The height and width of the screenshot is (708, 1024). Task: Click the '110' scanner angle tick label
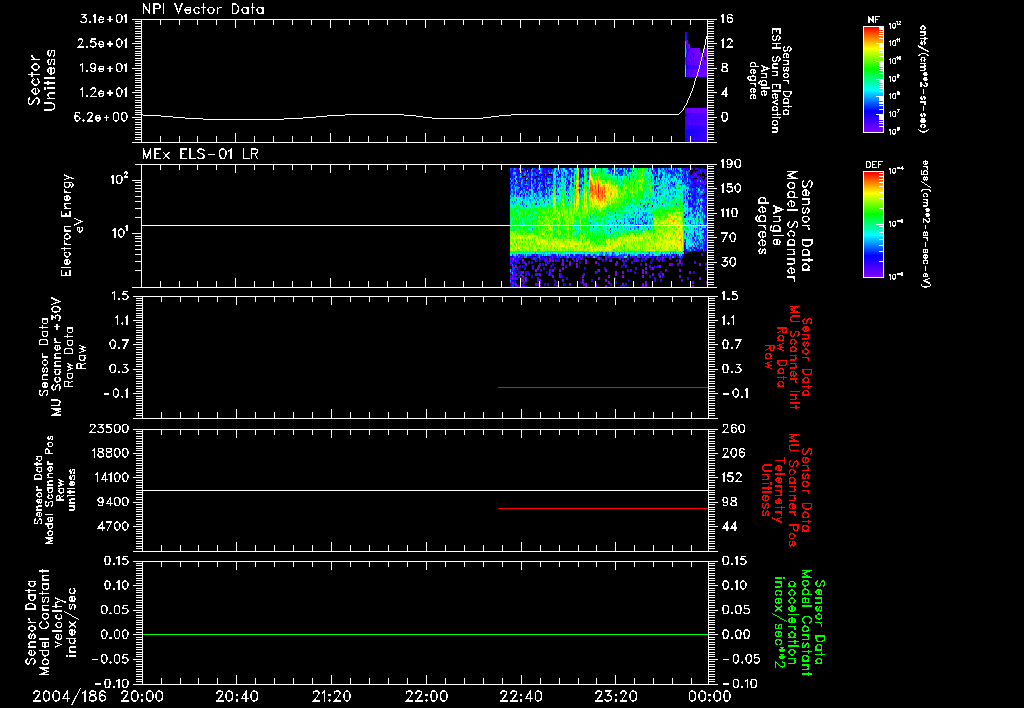tap(731, 213)
